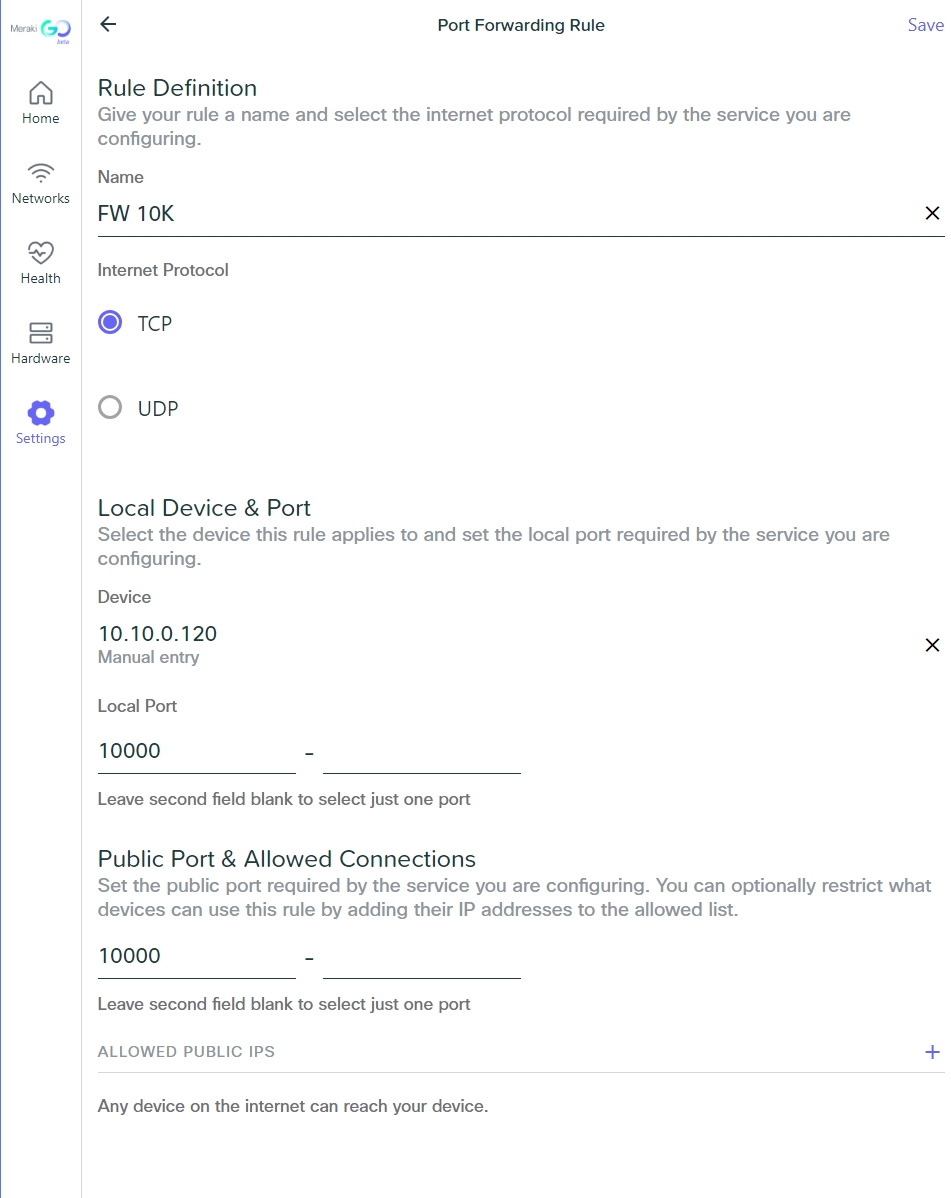Click the back arrow at the top
Viewport: 951px width, 1198px height.
107,24
